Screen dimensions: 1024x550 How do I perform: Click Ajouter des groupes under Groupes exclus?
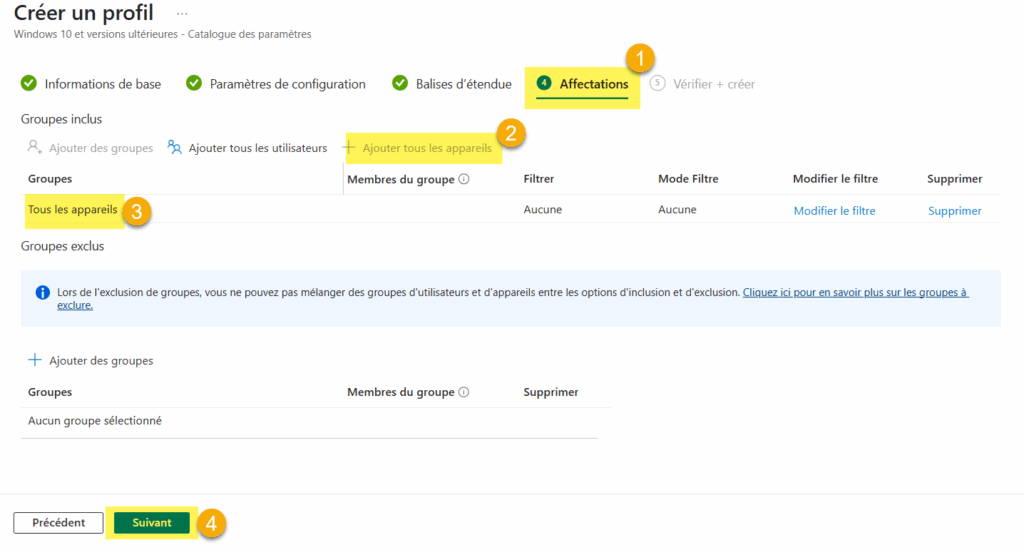(x=101, y=361)
